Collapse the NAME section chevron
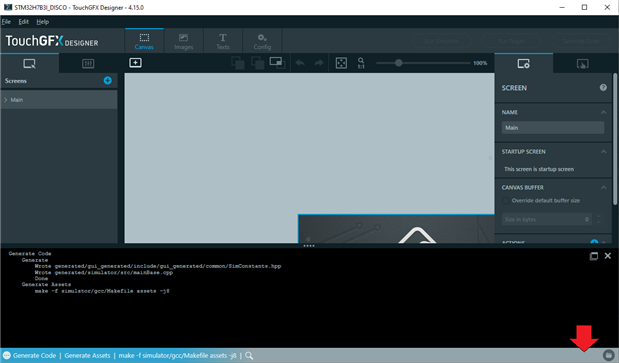 pos(603,112)
